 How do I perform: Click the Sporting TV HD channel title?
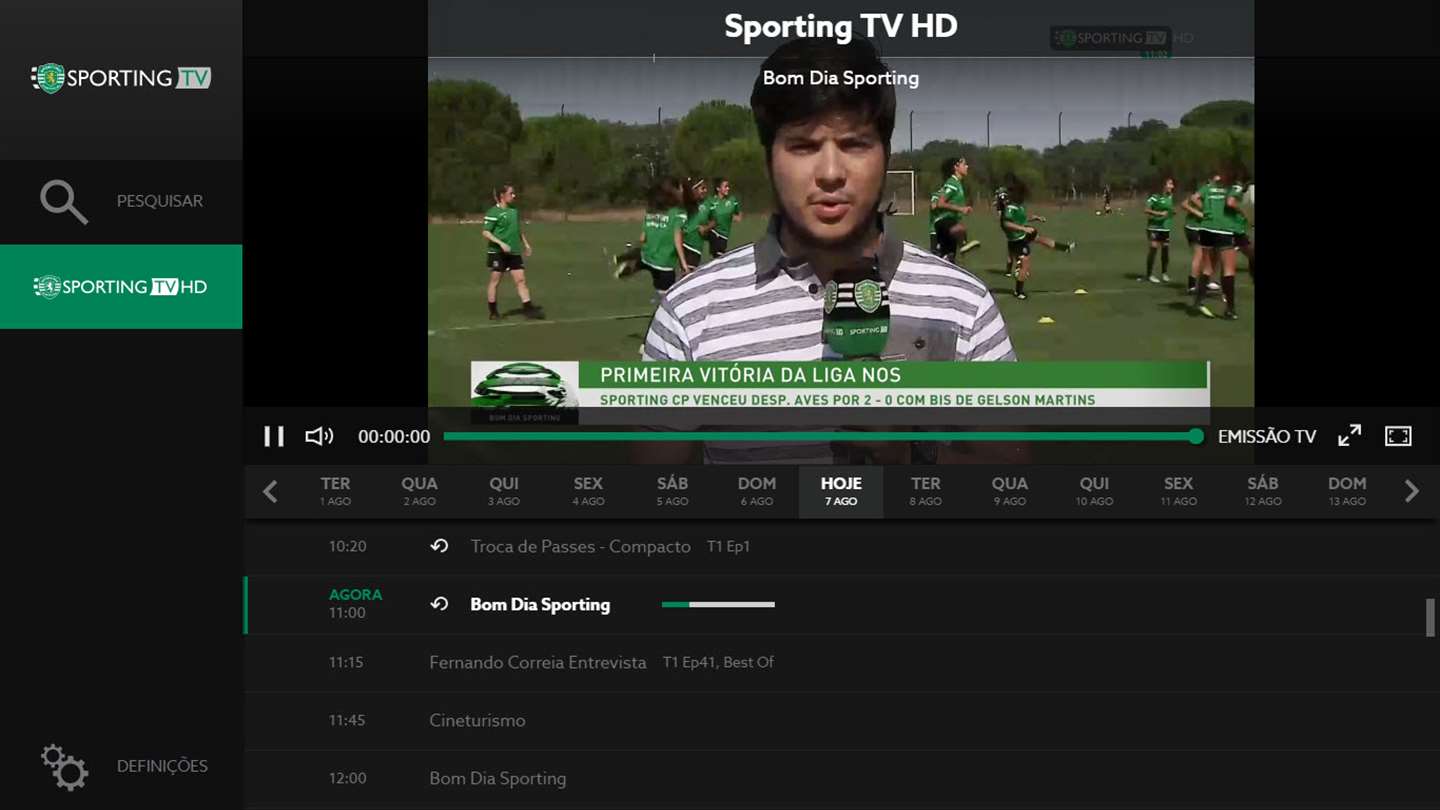[841, 26]
